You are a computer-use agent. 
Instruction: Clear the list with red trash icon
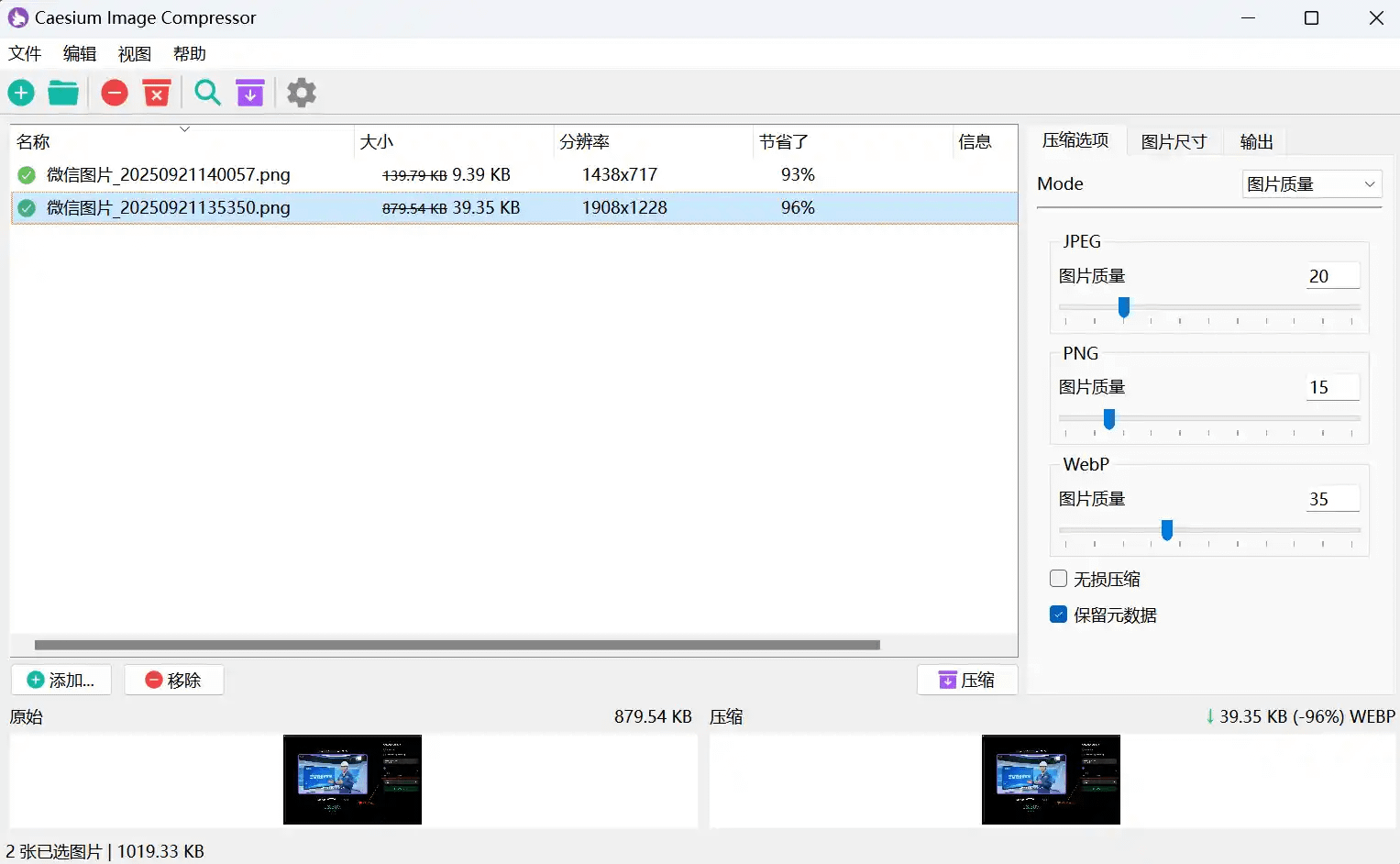tap(157, 93)
